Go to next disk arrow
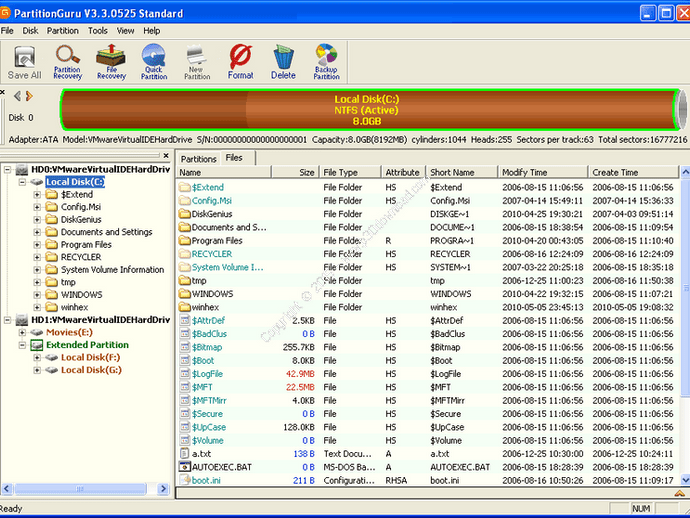Image resolution: width=690 pixels, height=518 pixels. tap(29, 96)
